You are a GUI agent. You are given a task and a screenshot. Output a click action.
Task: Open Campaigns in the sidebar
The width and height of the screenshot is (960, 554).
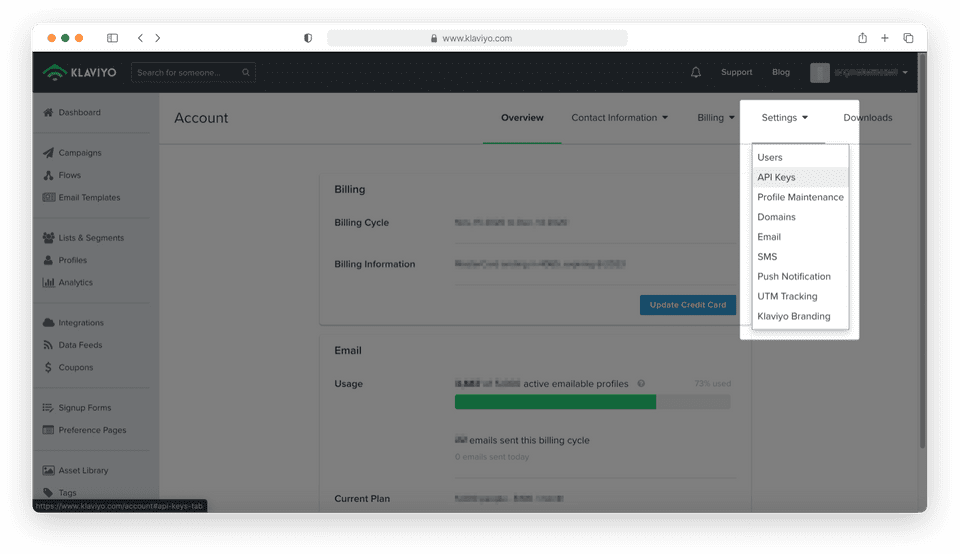click(80, 153)
